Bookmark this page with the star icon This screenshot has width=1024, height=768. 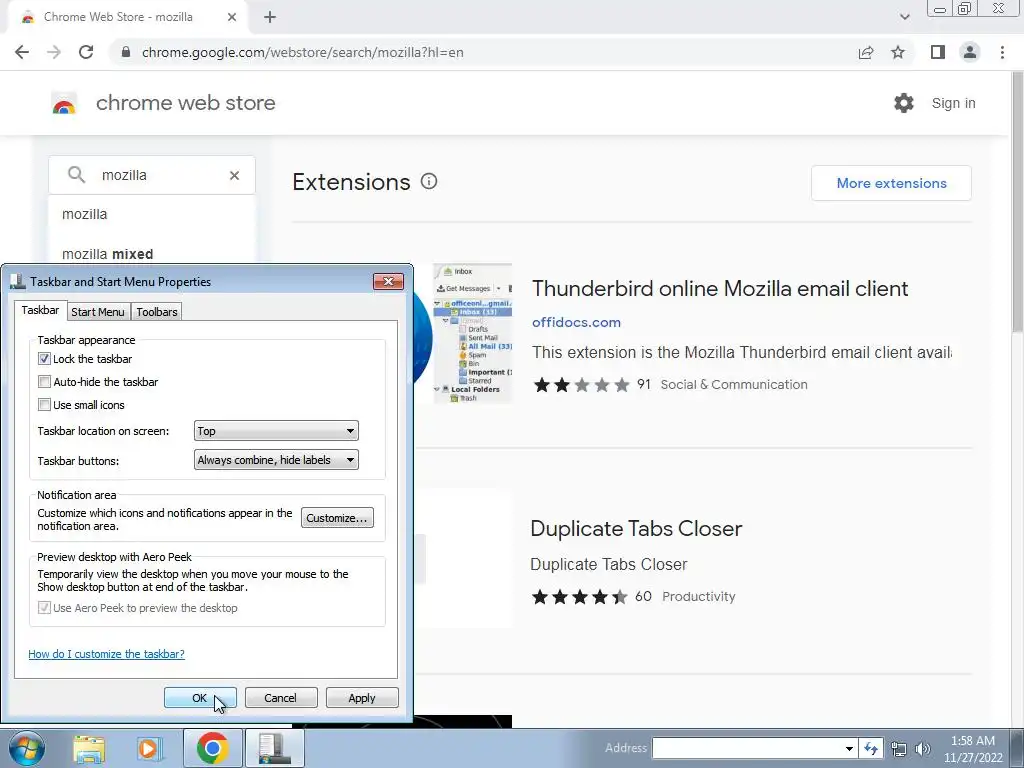tap(898, 52)
